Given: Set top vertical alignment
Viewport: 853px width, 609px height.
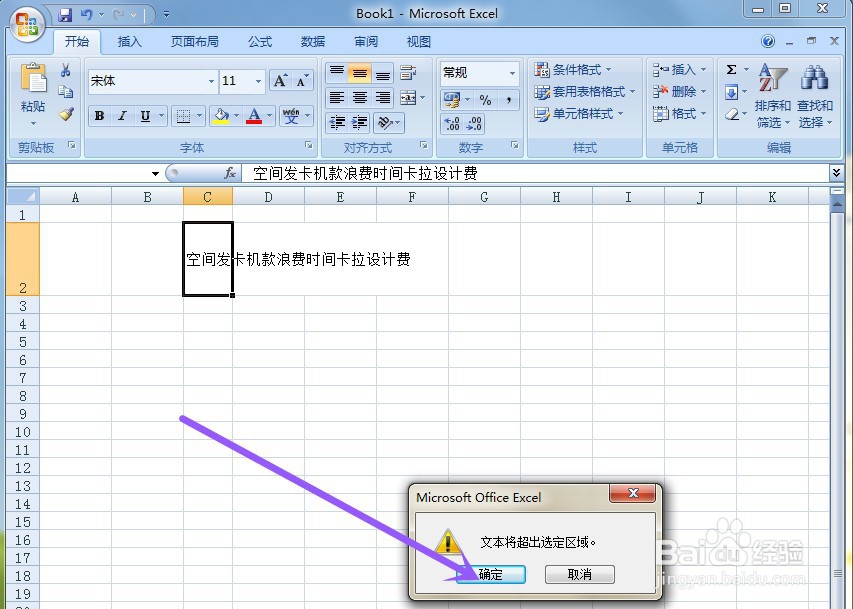Looking at the screenshot, I should 337,73.
